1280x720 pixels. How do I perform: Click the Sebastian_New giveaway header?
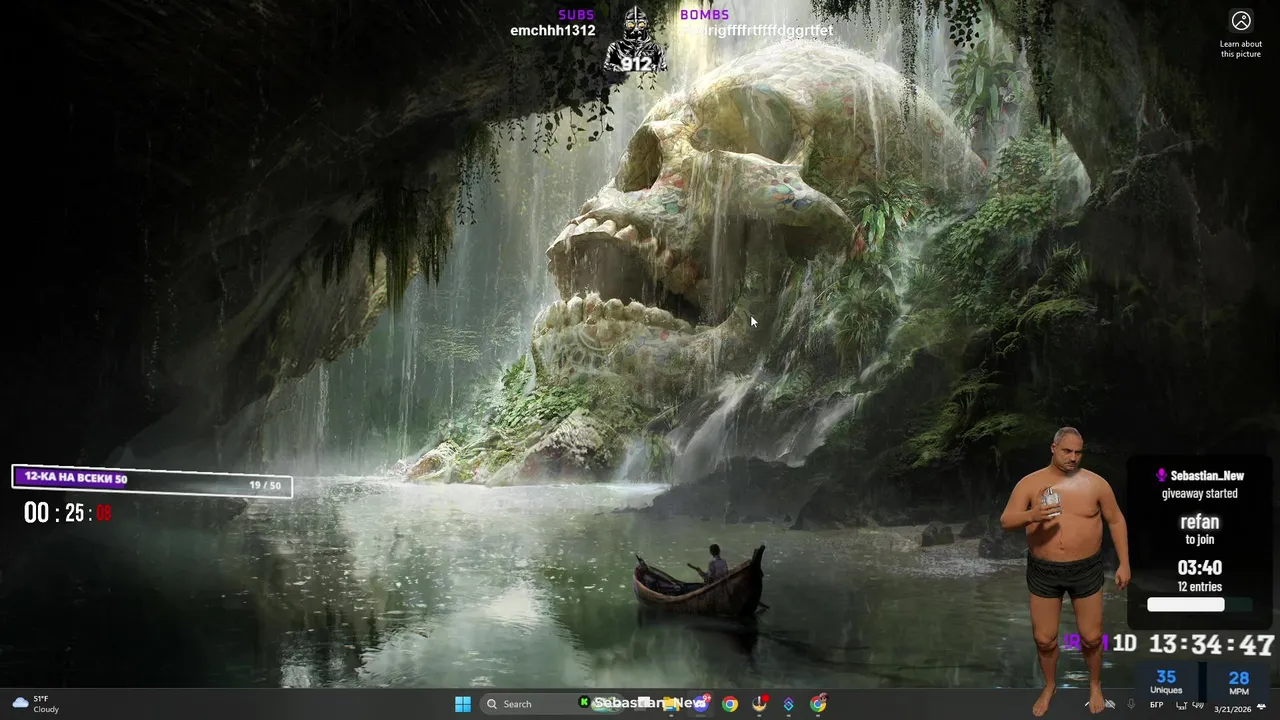tap(1200, 476)
